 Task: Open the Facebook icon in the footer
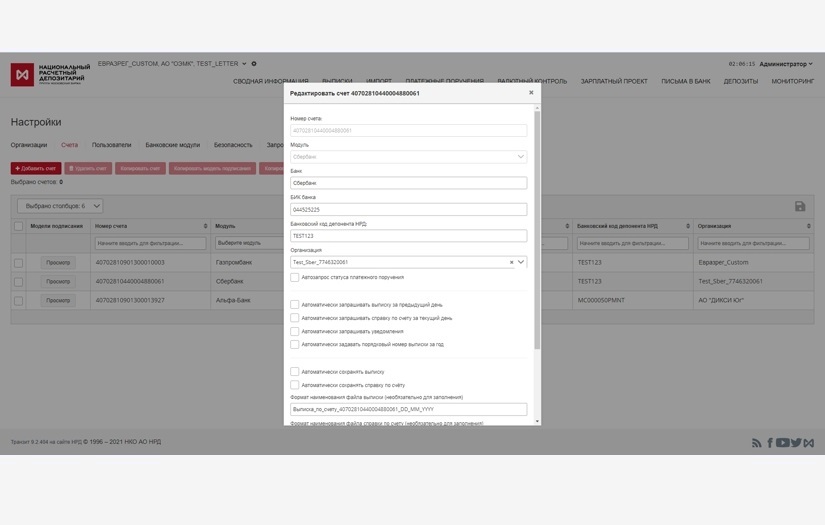pyautogui.click(x=770, y=443)
